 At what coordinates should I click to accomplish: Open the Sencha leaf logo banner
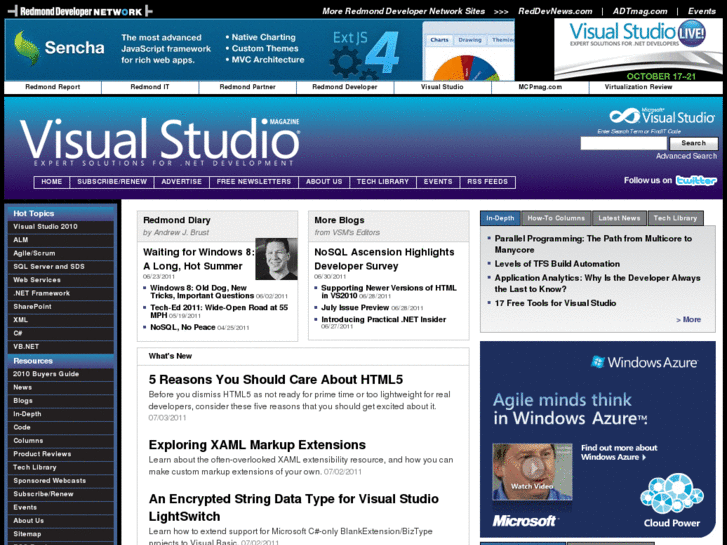pos(59,48)
